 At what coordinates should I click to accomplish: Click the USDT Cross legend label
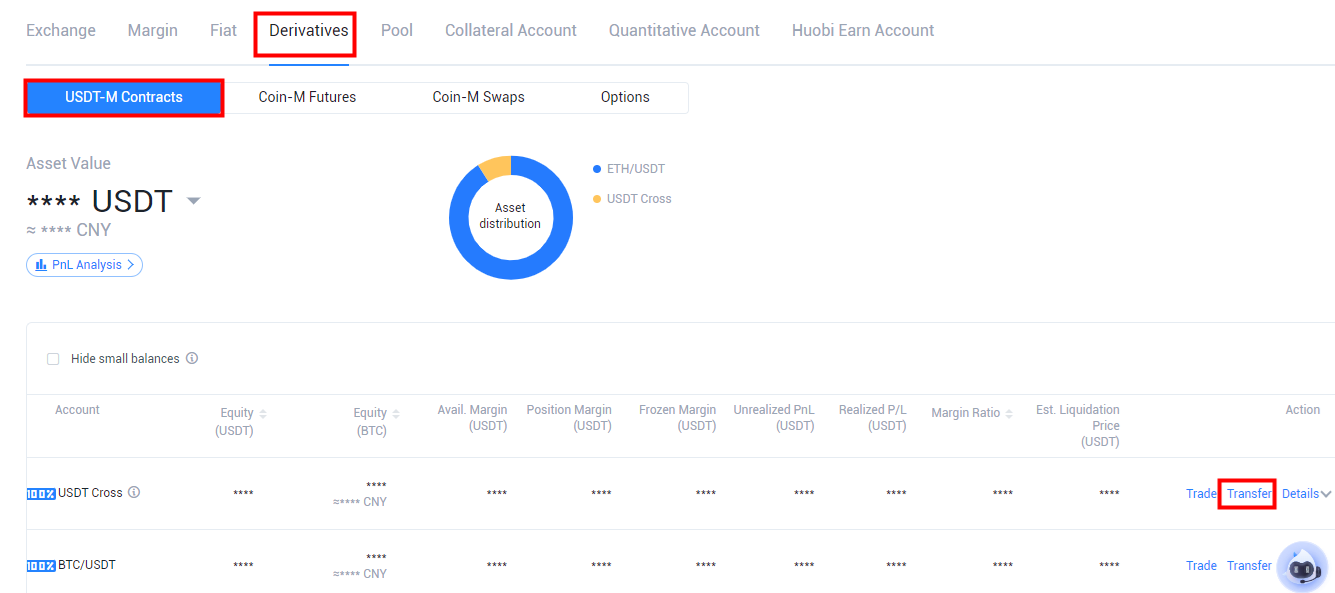coord(639,199)
